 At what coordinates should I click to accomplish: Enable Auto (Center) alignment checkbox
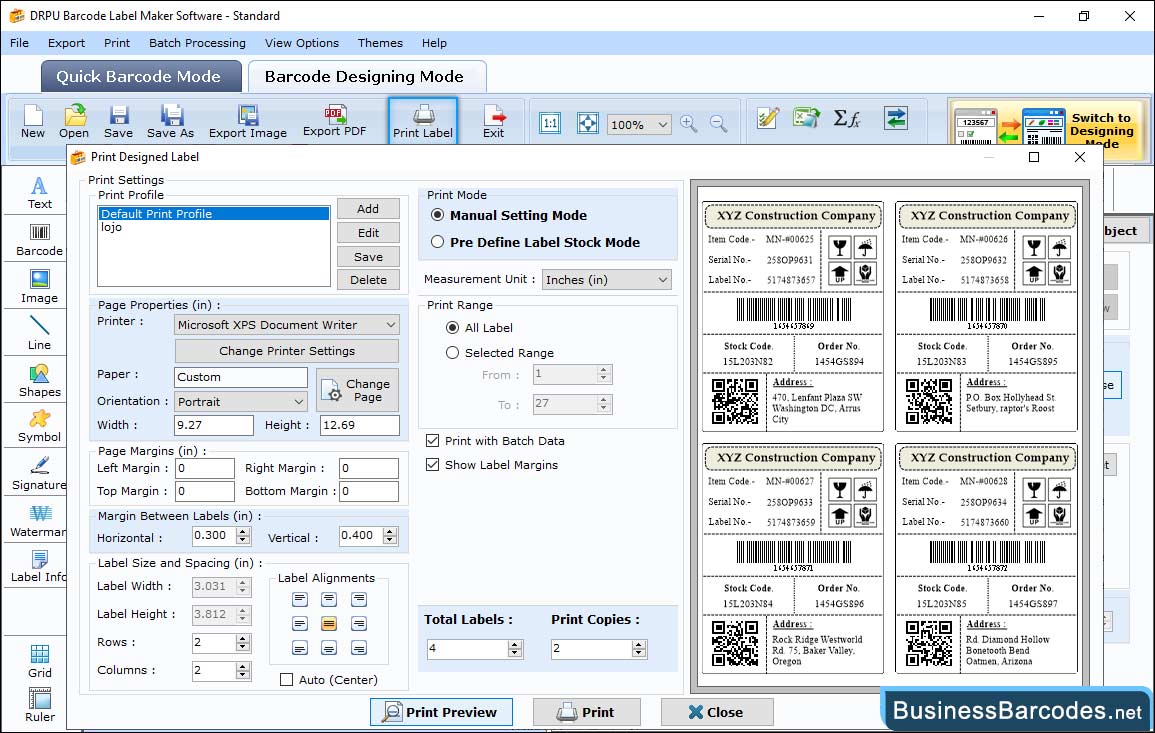tap(287, 680)
